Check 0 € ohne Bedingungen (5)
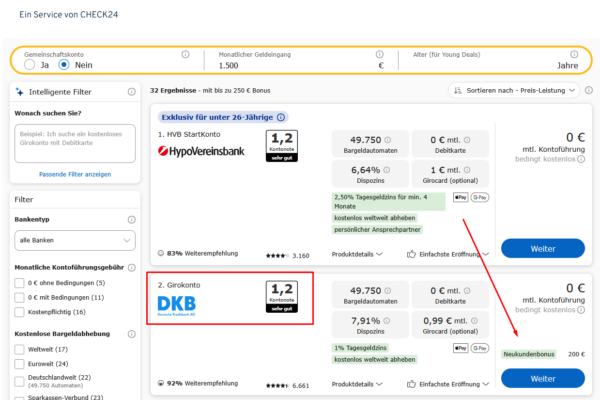 click(x=19, y=283)
